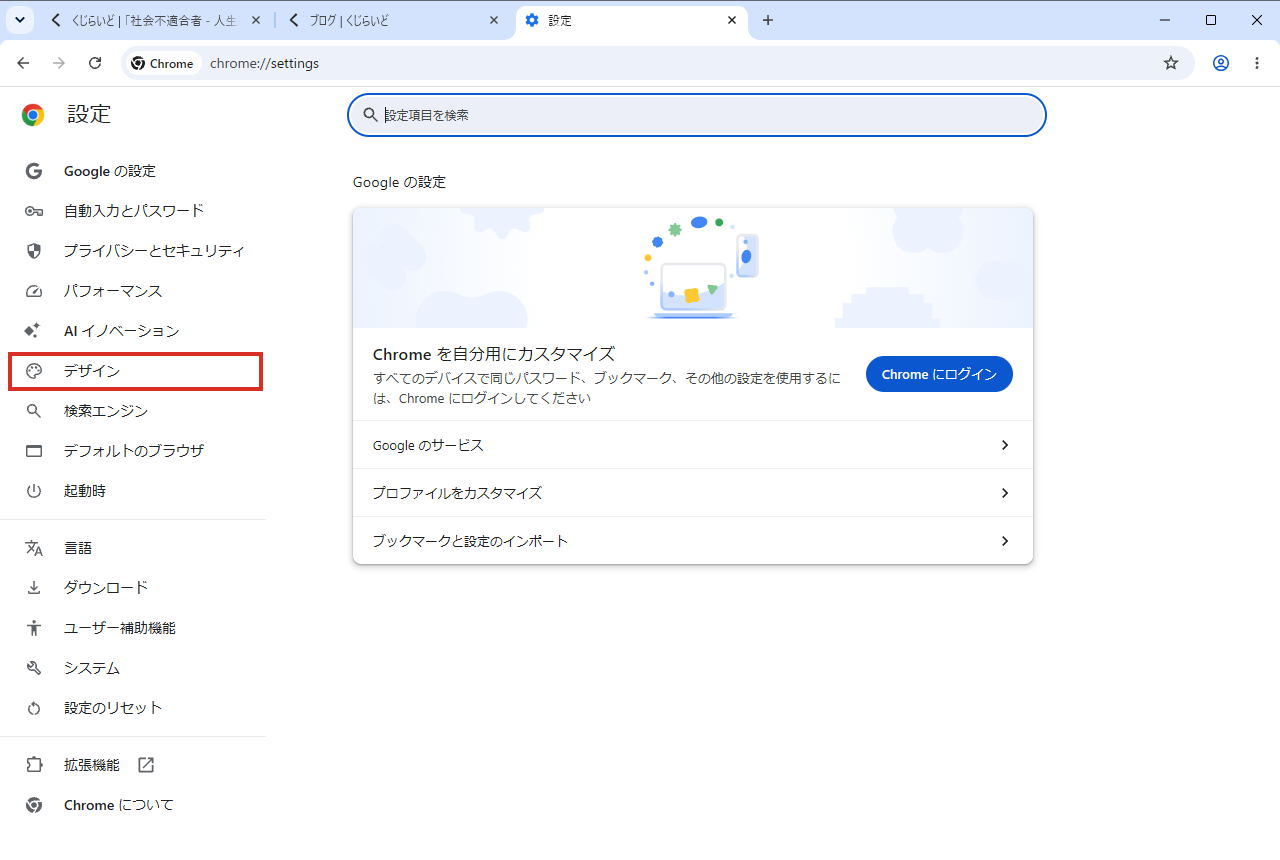The height and width of the screenshot is (860, 1280).
Task: Click the browser window icon for default browser
Action: (34, 451)
